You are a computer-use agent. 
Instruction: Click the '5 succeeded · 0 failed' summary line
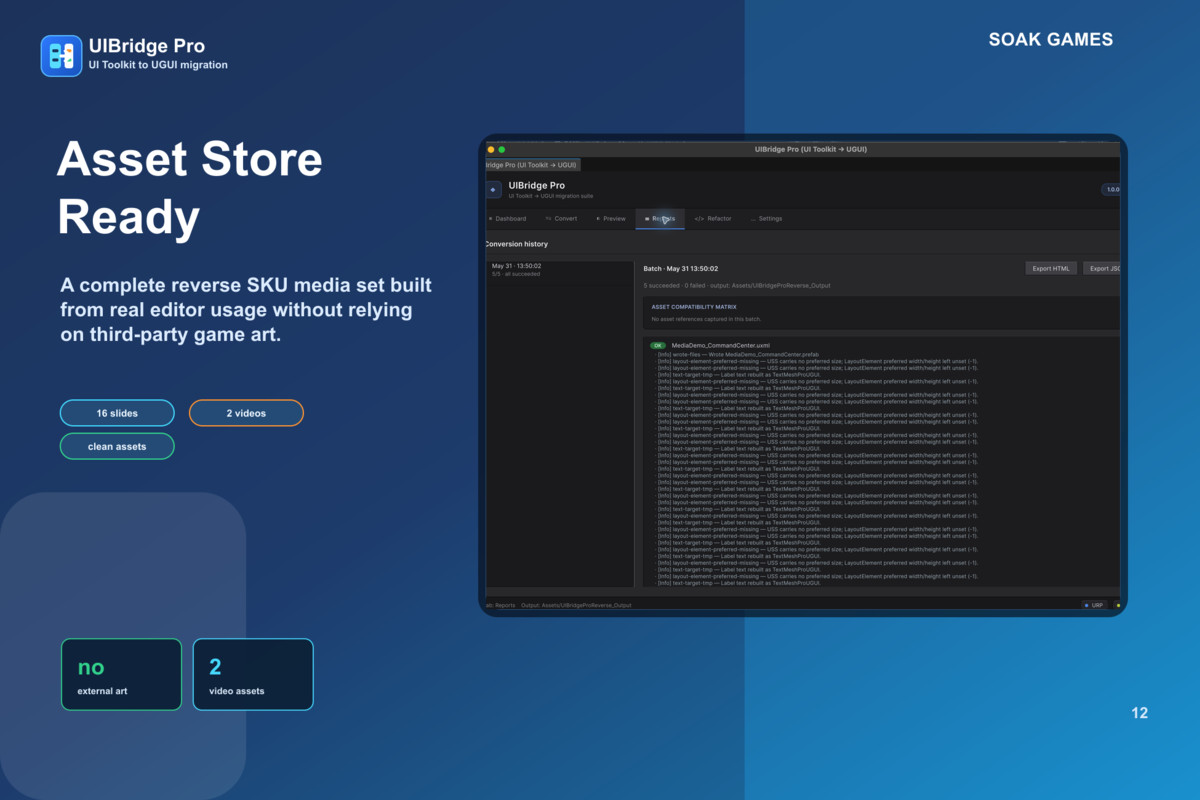click(736, 285)
